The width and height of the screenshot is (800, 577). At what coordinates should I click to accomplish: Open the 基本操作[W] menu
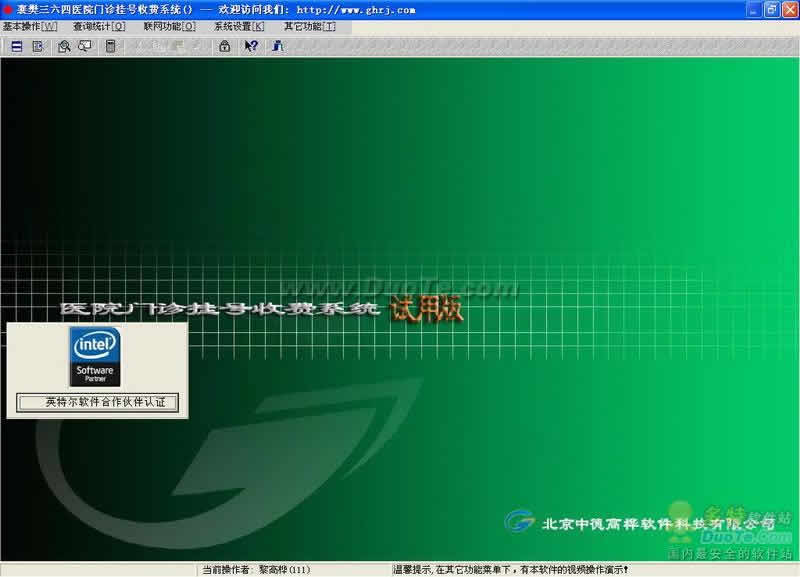30,27
